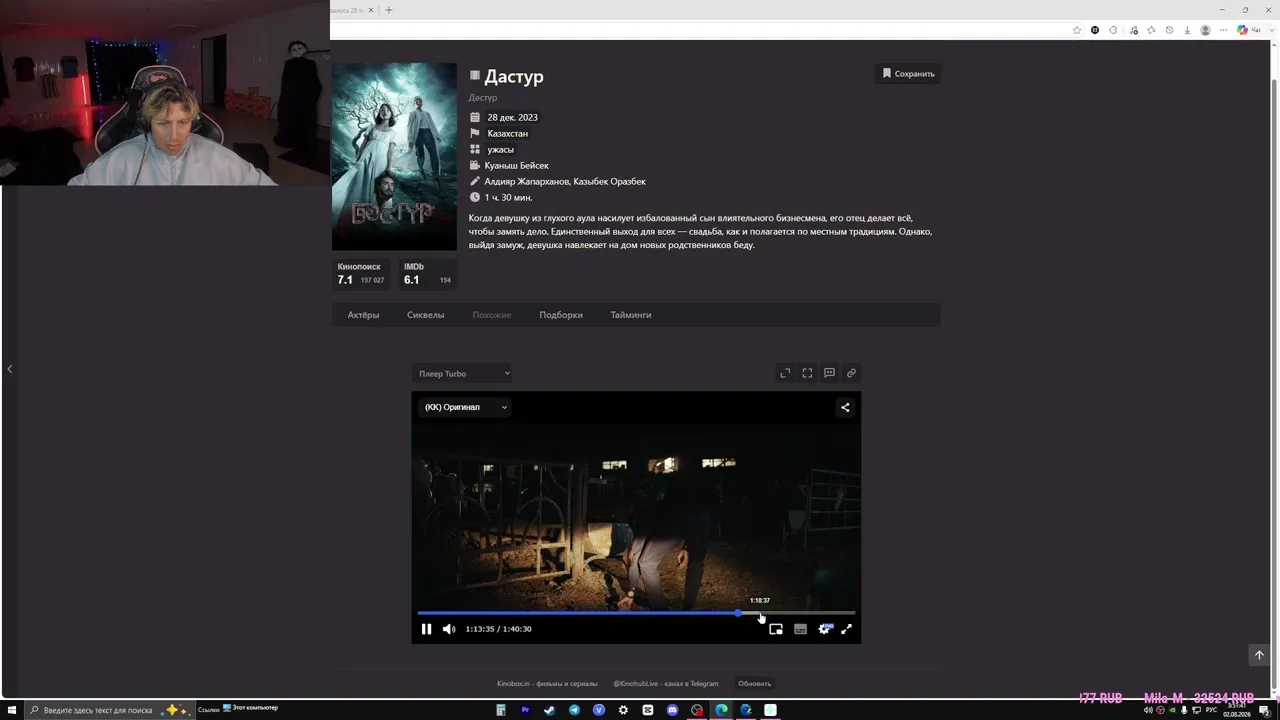Click the expand player icon above video
The image size is (1280, 720).
(x=785, y=373)
